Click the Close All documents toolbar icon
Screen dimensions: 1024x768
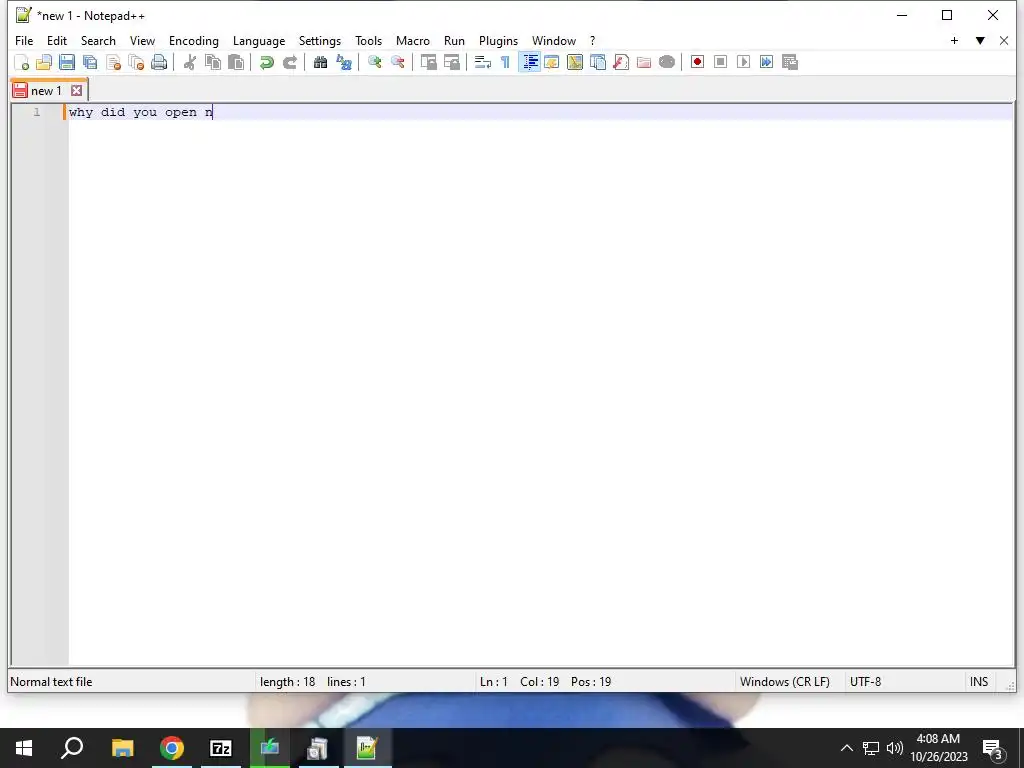[136, 62]
